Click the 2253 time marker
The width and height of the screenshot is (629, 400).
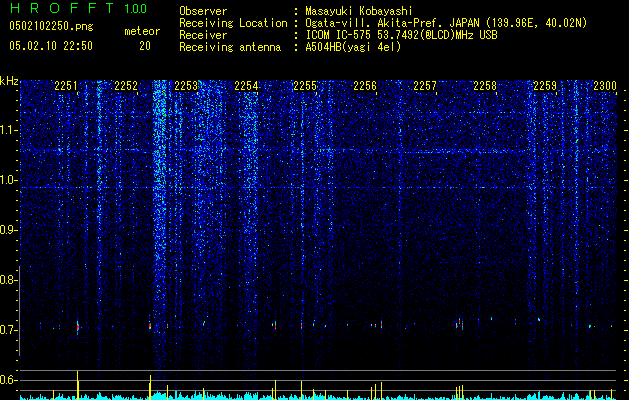pyautogui.click(x=186, y=86)
